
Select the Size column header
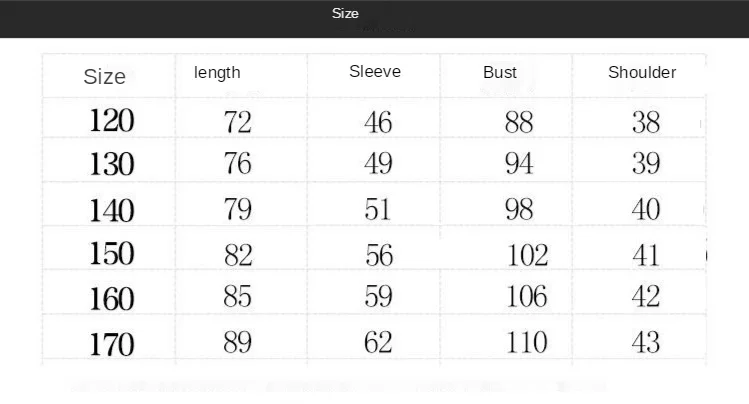105,76
